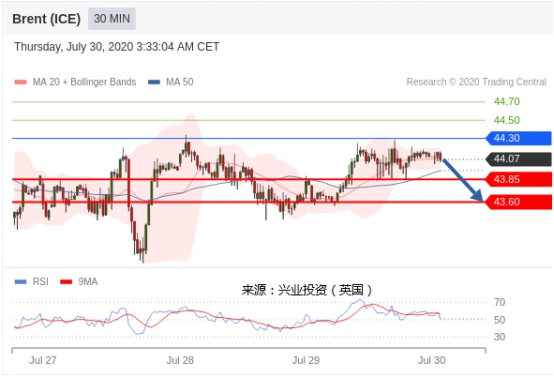Click the black 44.07 current price tag
This screenshot has width=554, height=377.
(x=519, y=159)
